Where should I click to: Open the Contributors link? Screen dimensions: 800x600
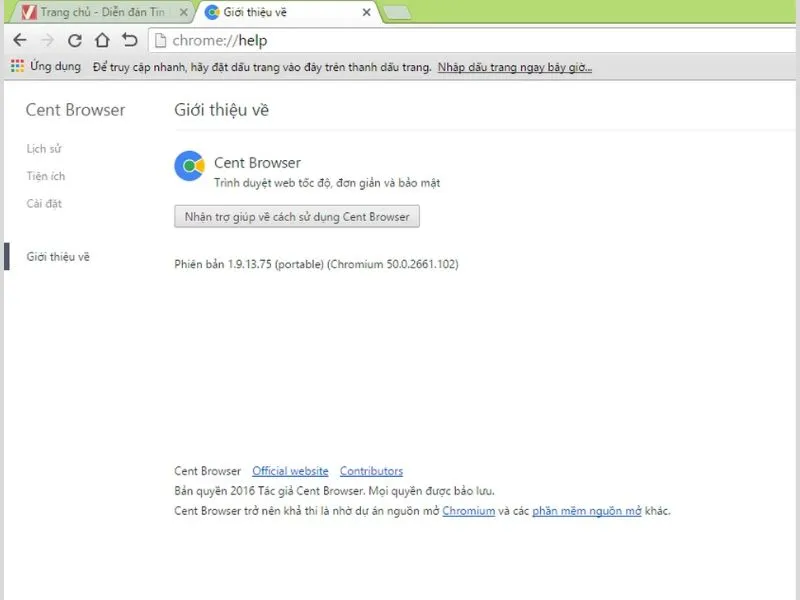click(x=371, y=471)
